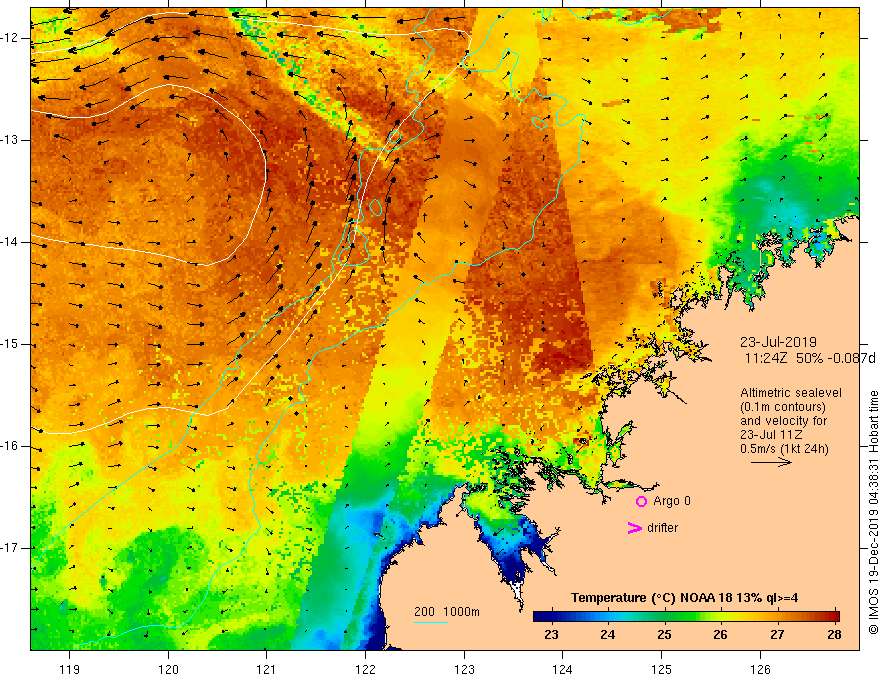The image size is (880, 680).
Task: Click the colorbar label '28'
Action: coord(834,635)
